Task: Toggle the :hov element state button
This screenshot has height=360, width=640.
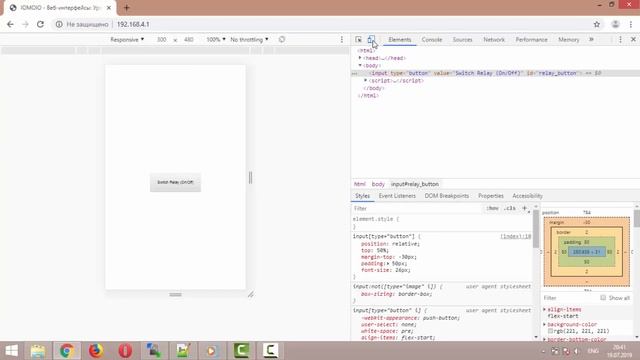Action: [x=492, y=209]
